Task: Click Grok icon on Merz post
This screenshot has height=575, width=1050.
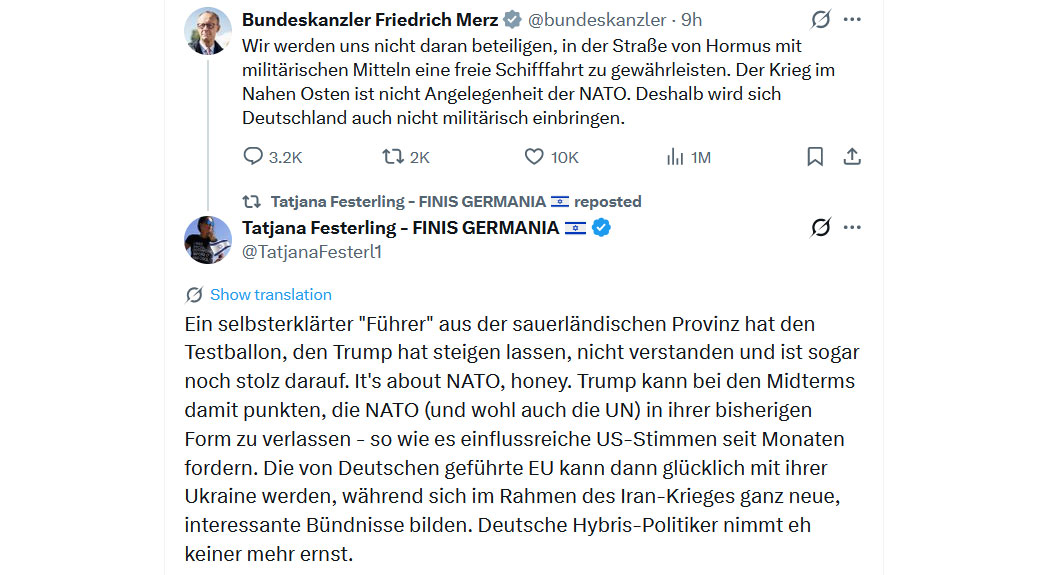Action: click(x=820, y=19)
